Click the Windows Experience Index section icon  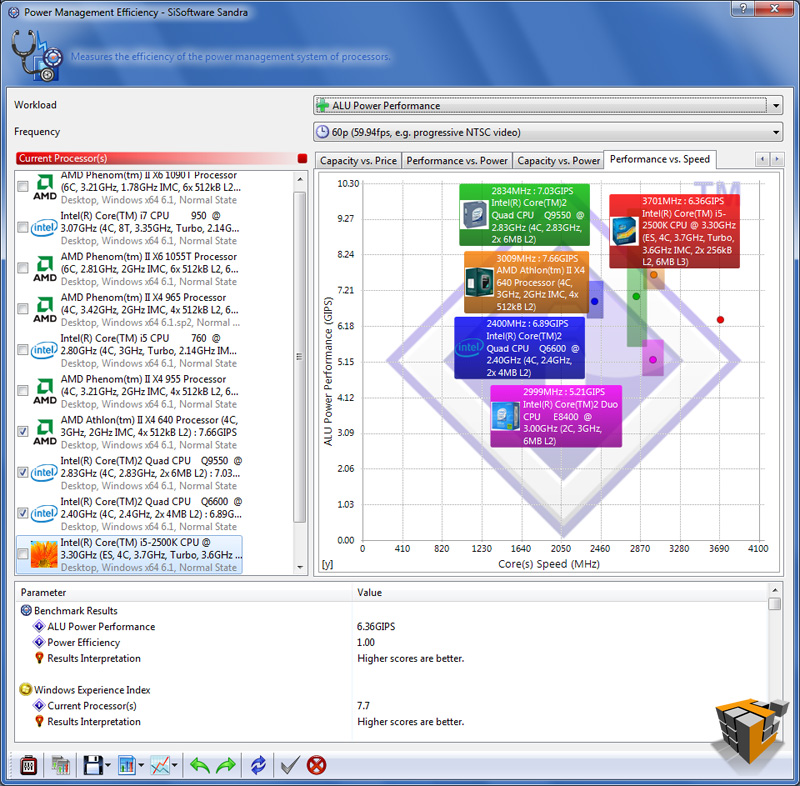(x=26, y=689)
